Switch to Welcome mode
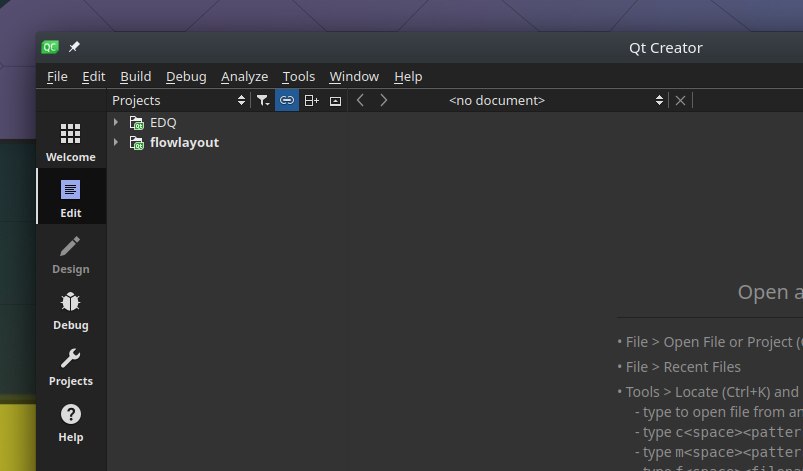This screenshot has height=471, width=803. pos(71,142)
